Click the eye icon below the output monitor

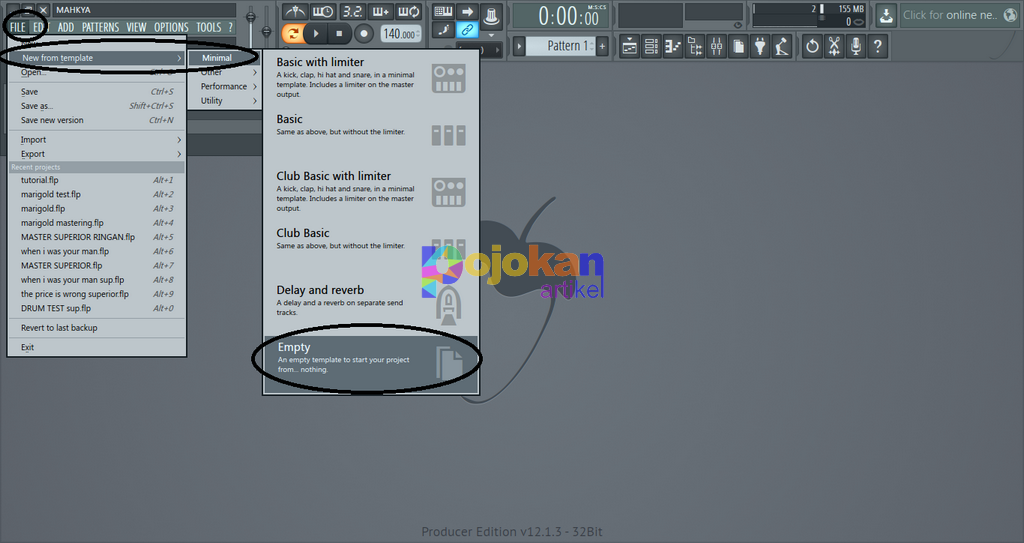(738, 25)
